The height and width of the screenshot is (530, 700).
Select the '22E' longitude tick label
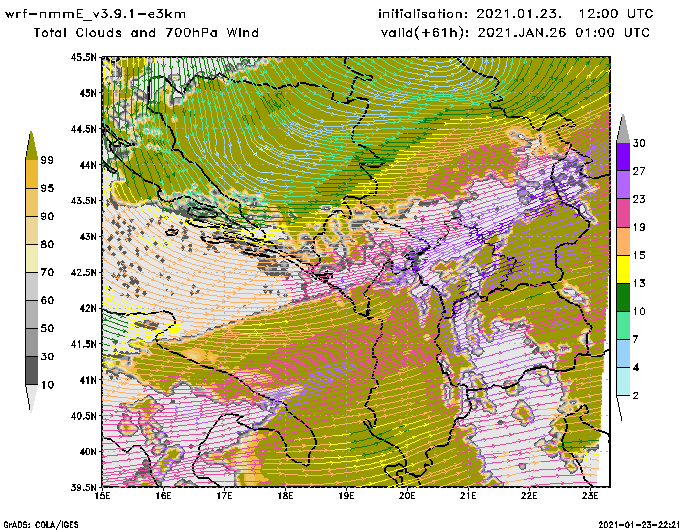point(529,496)
